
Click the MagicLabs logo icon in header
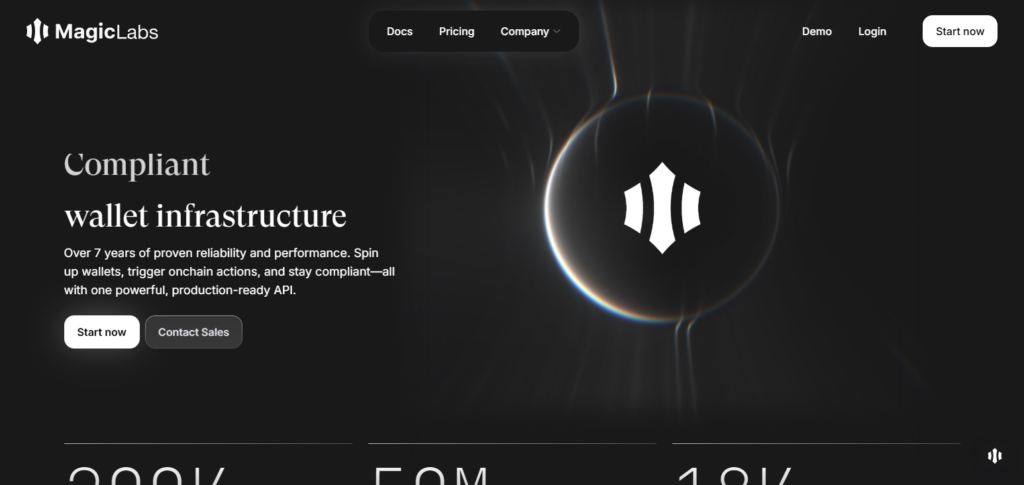point(37,32)
